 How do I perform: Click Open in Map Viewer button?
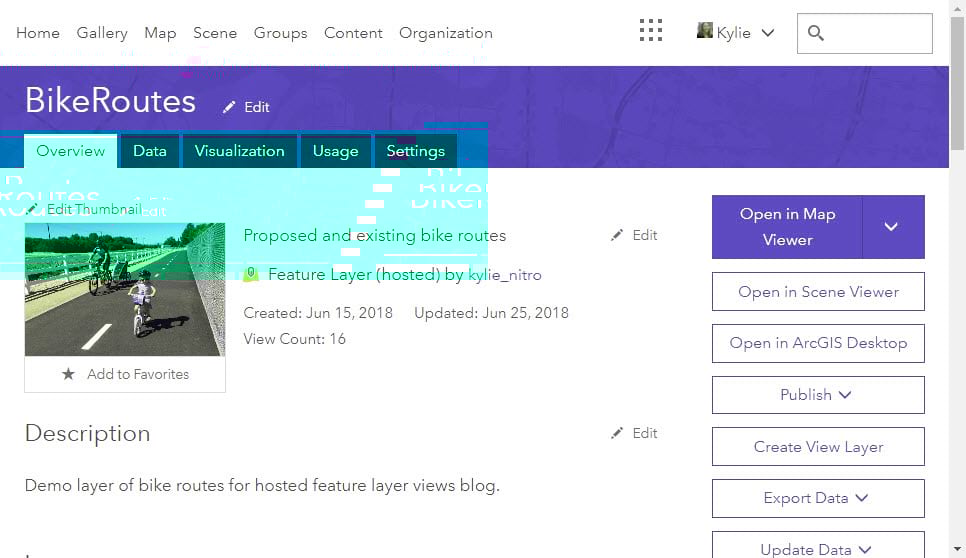click(787, 227)
